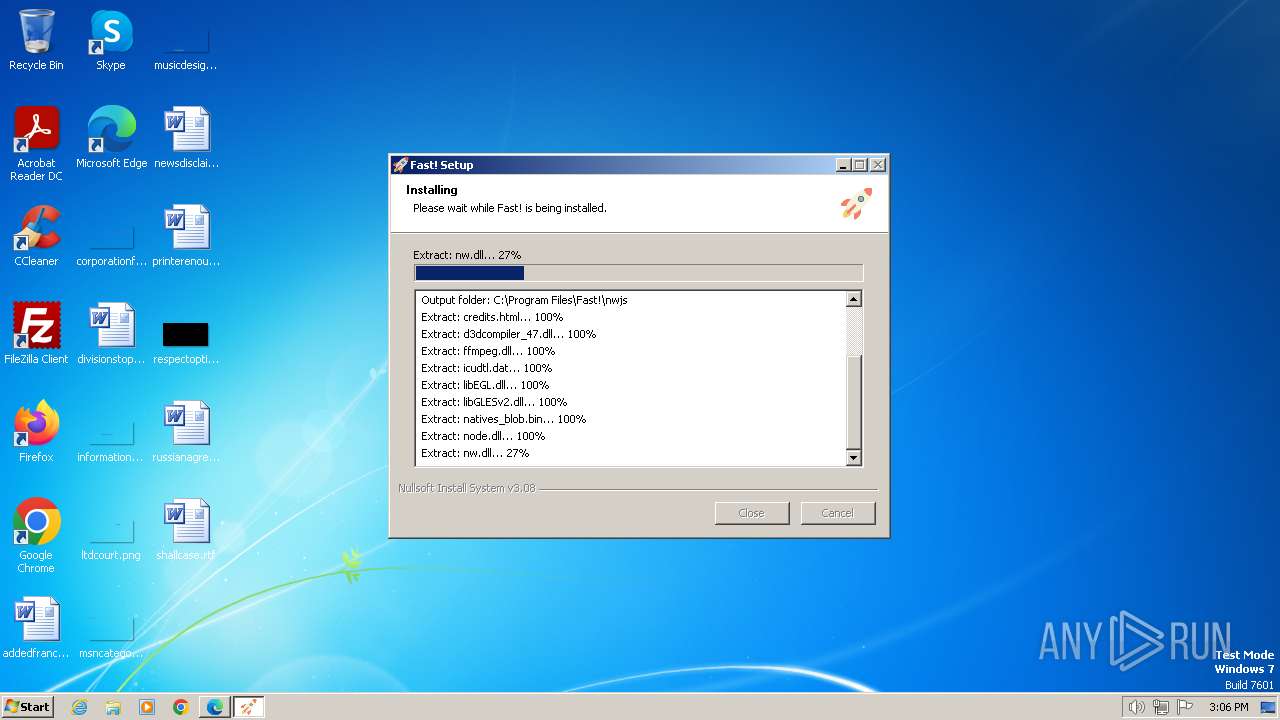Launch Microsoft Edge desktop shortcut
Image resolution: width=1280 pixels, height=720 pixels.
(x=111, y=138)
